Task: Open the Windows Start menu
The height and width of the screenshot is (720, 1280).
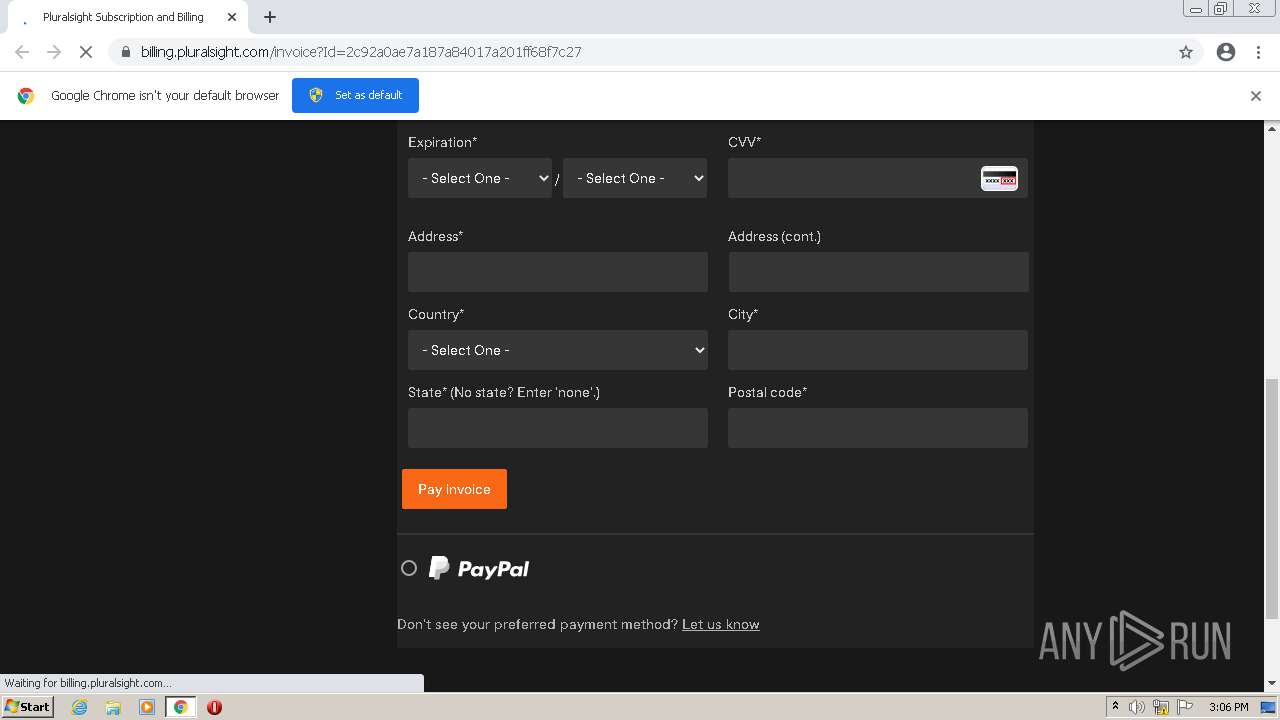Action: [x=28, y=707]
